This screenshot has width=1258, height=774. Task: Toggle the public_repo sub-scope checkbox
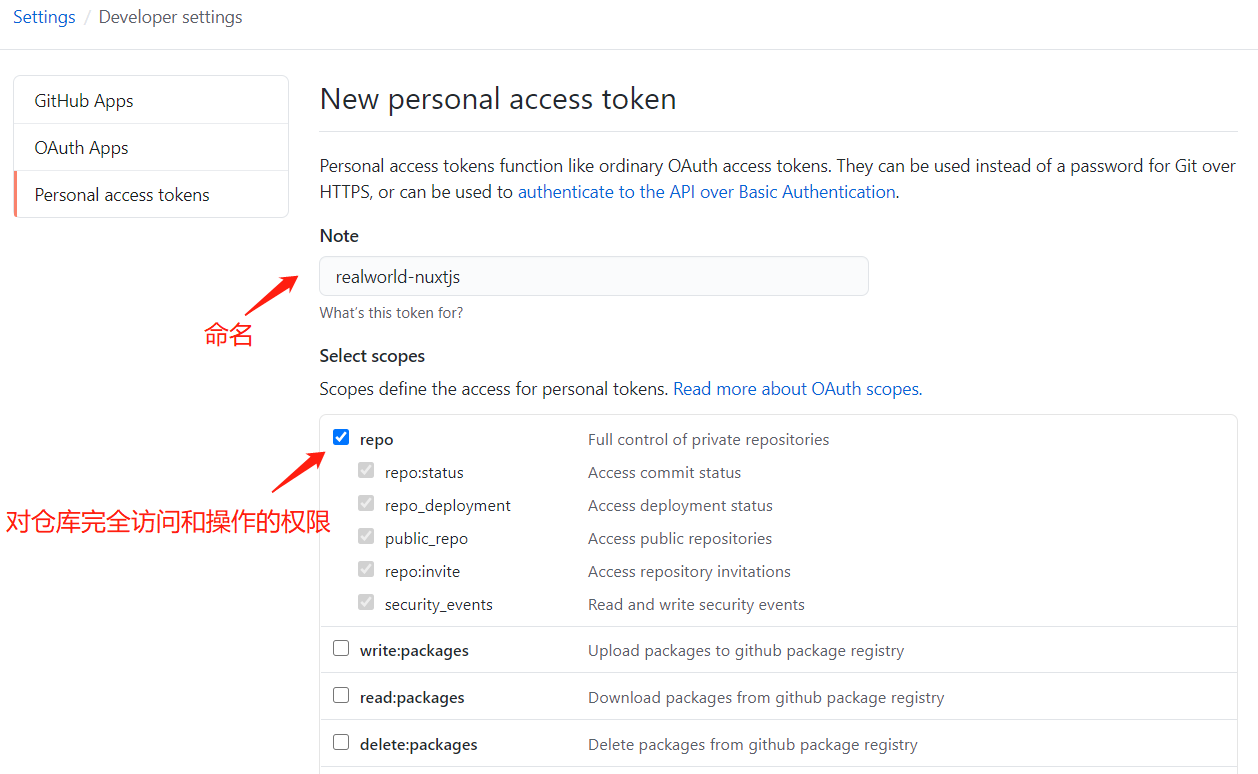pos(366,536)
